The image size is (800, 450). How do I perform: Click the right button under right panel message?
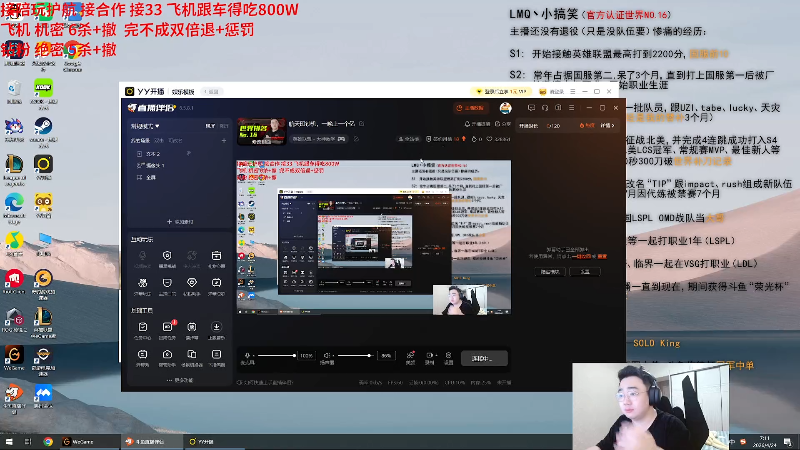click(585, 272)
